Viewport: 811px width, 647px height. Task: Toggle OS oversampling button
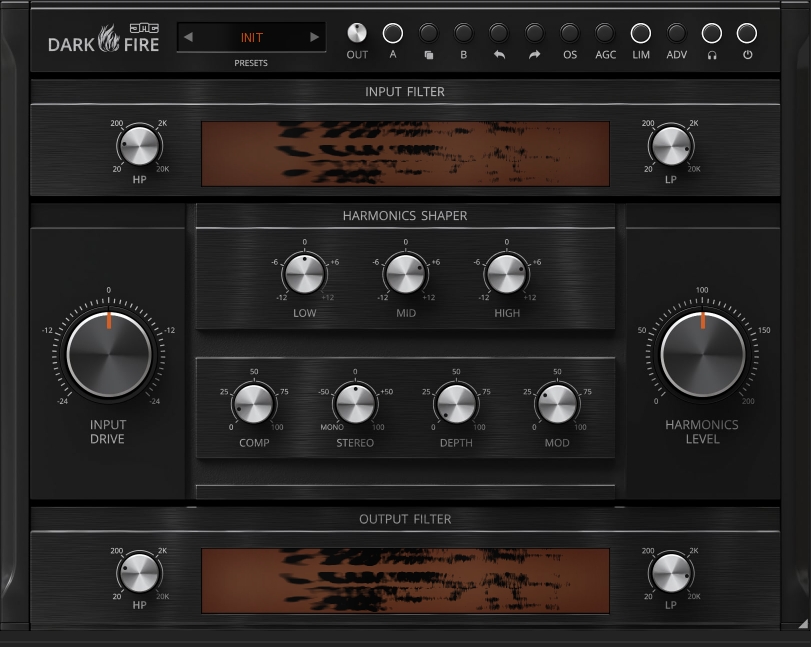pyautogui.click(x=569, y=34)
